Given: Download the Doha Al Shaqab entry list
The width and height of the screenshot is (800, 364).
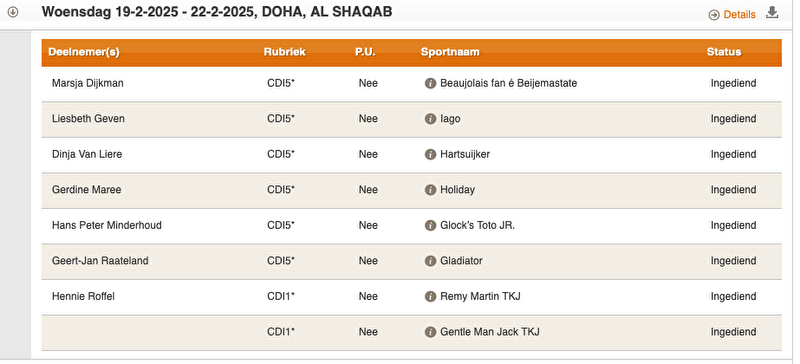Looking at the screenshot, I should 772,13.
